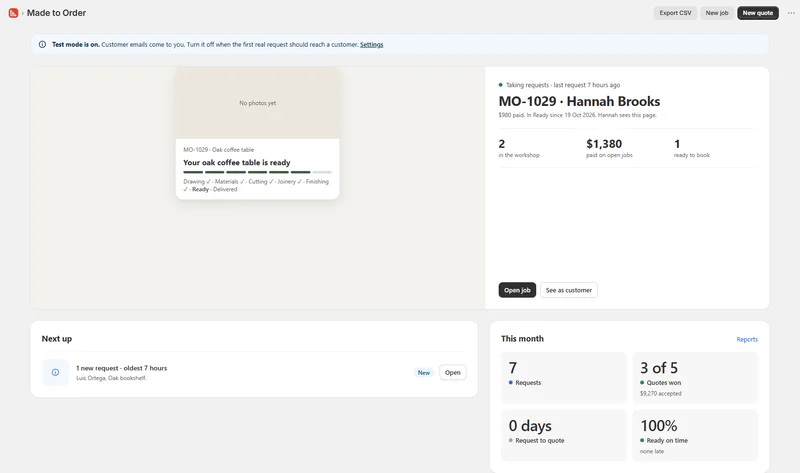Click the '1' ready to book value
The image size is (800, 473).
pyautogui.click(x=677, y=144)
